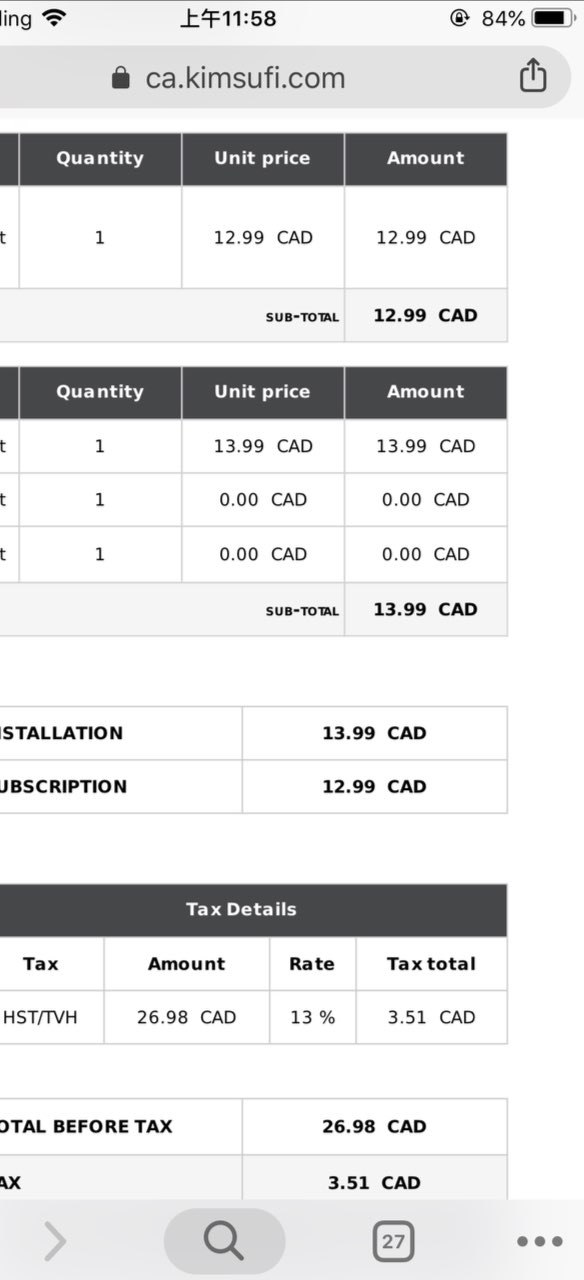Tap the Wi-Fi icon in status bar

tap(54, 18)
